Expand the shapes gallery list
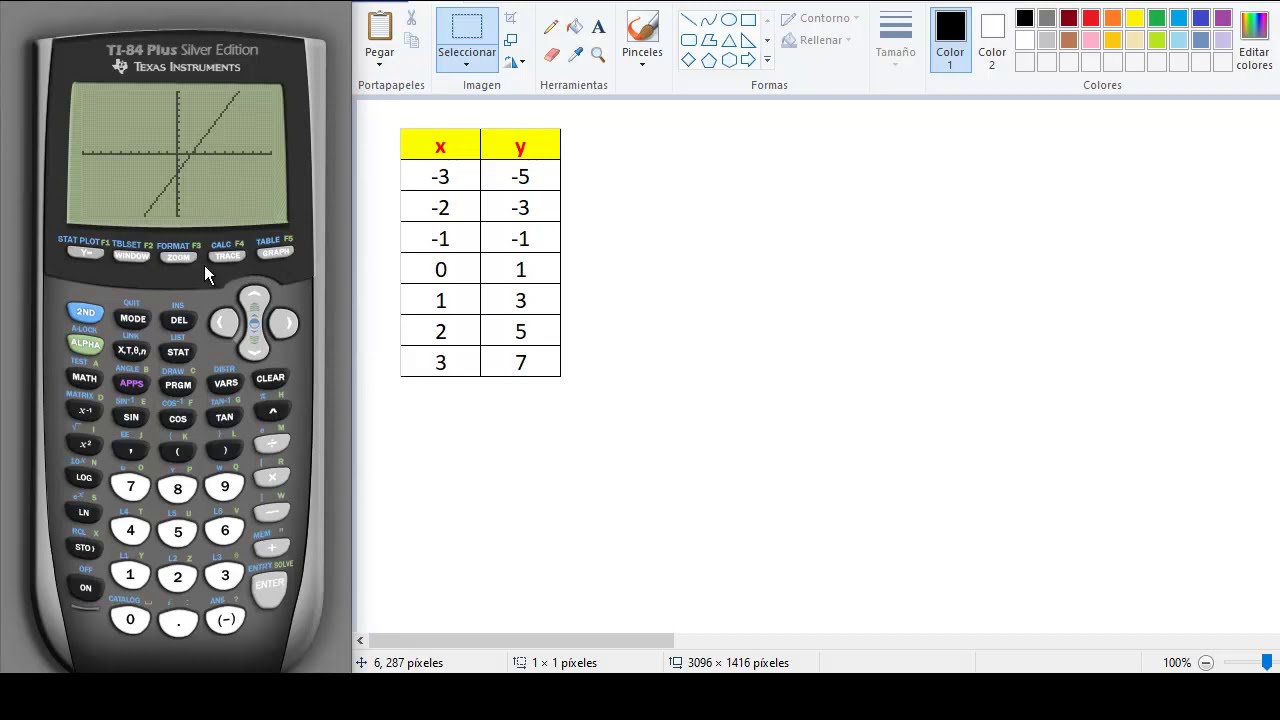 pos(767,60)
